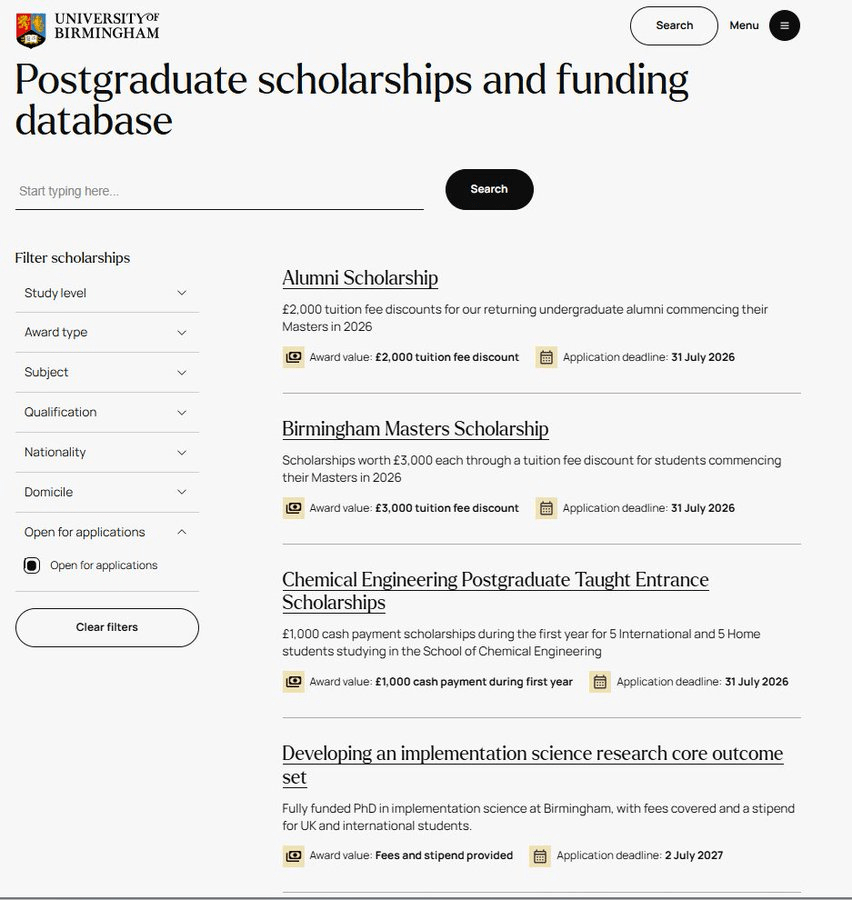Open the Birmingham Masters Scholarship link

coord(415,429)
